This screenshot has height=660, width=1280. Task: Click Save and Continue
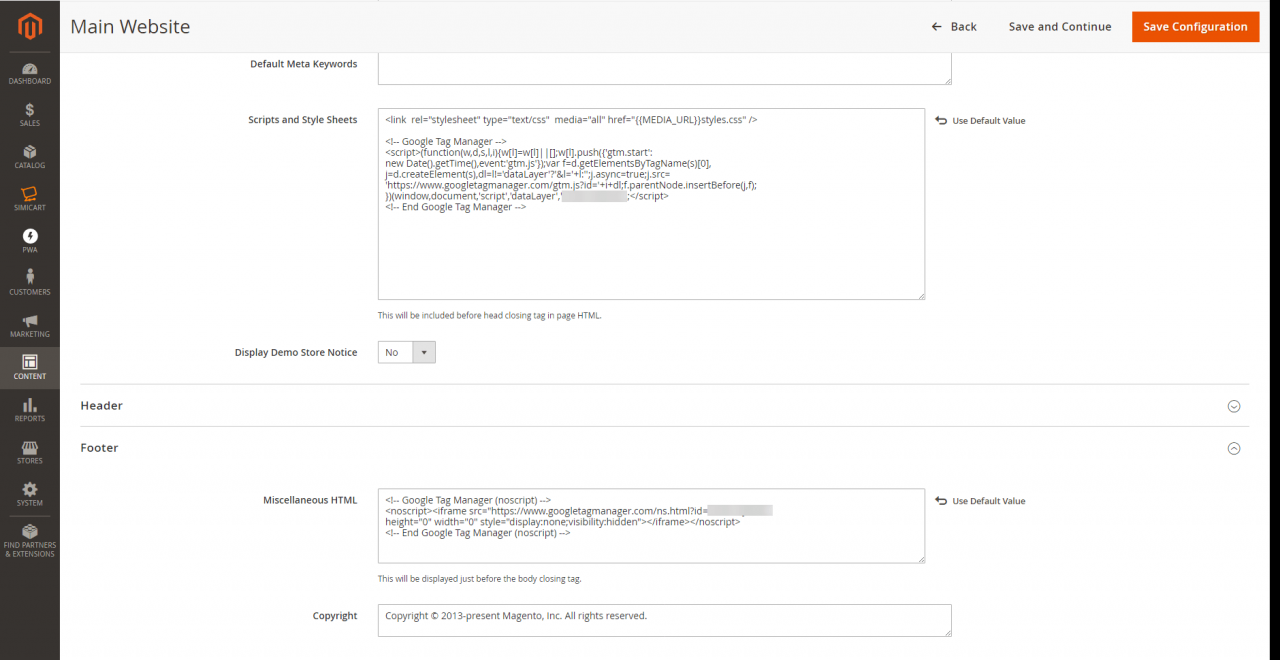(1059, 26)
